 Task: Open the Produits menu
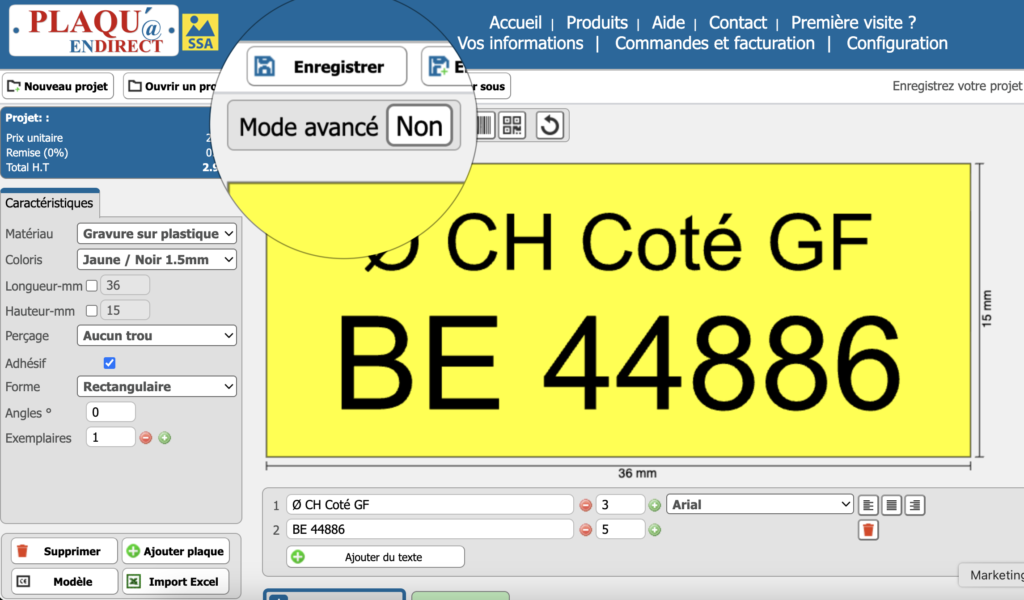coord(597,22)
